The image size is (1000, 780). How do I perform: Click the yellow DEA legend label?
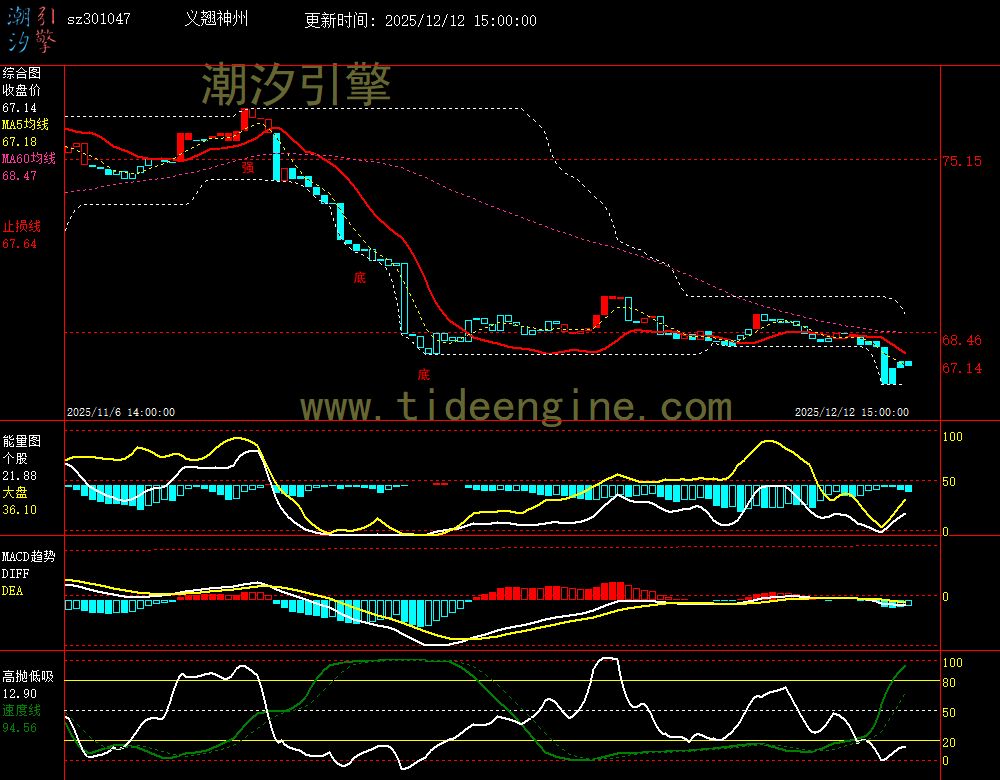[x=12, y=591]
